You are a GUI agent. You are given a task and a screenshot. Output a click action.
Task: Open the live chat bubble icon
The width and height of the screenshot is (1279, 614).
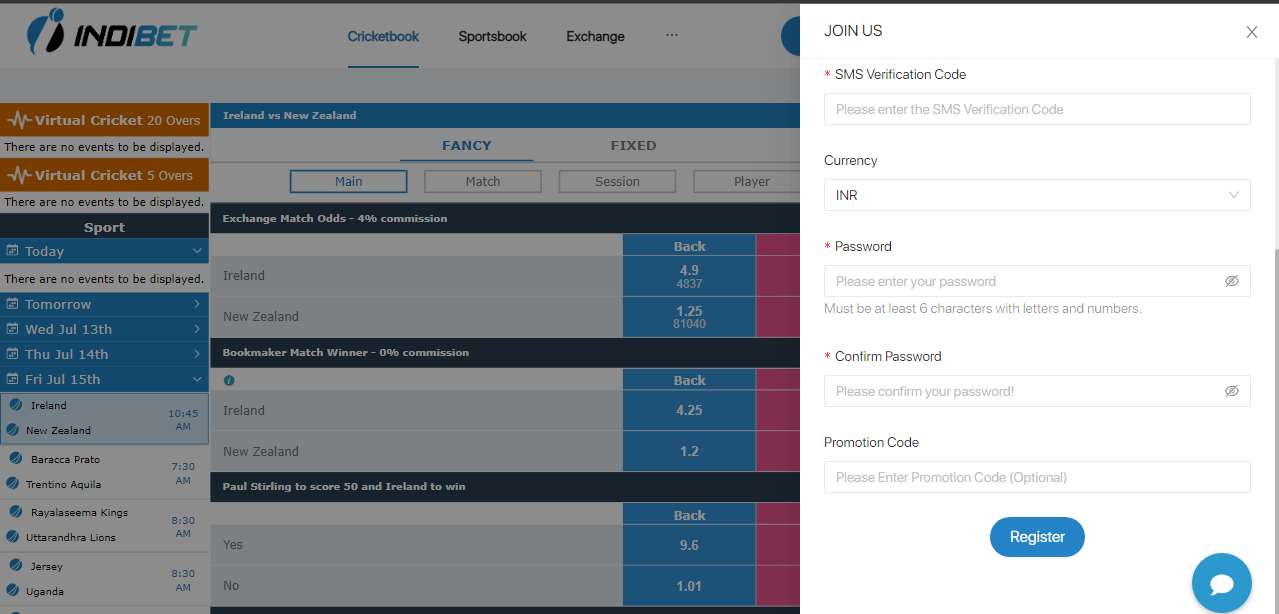[1221, 583]
